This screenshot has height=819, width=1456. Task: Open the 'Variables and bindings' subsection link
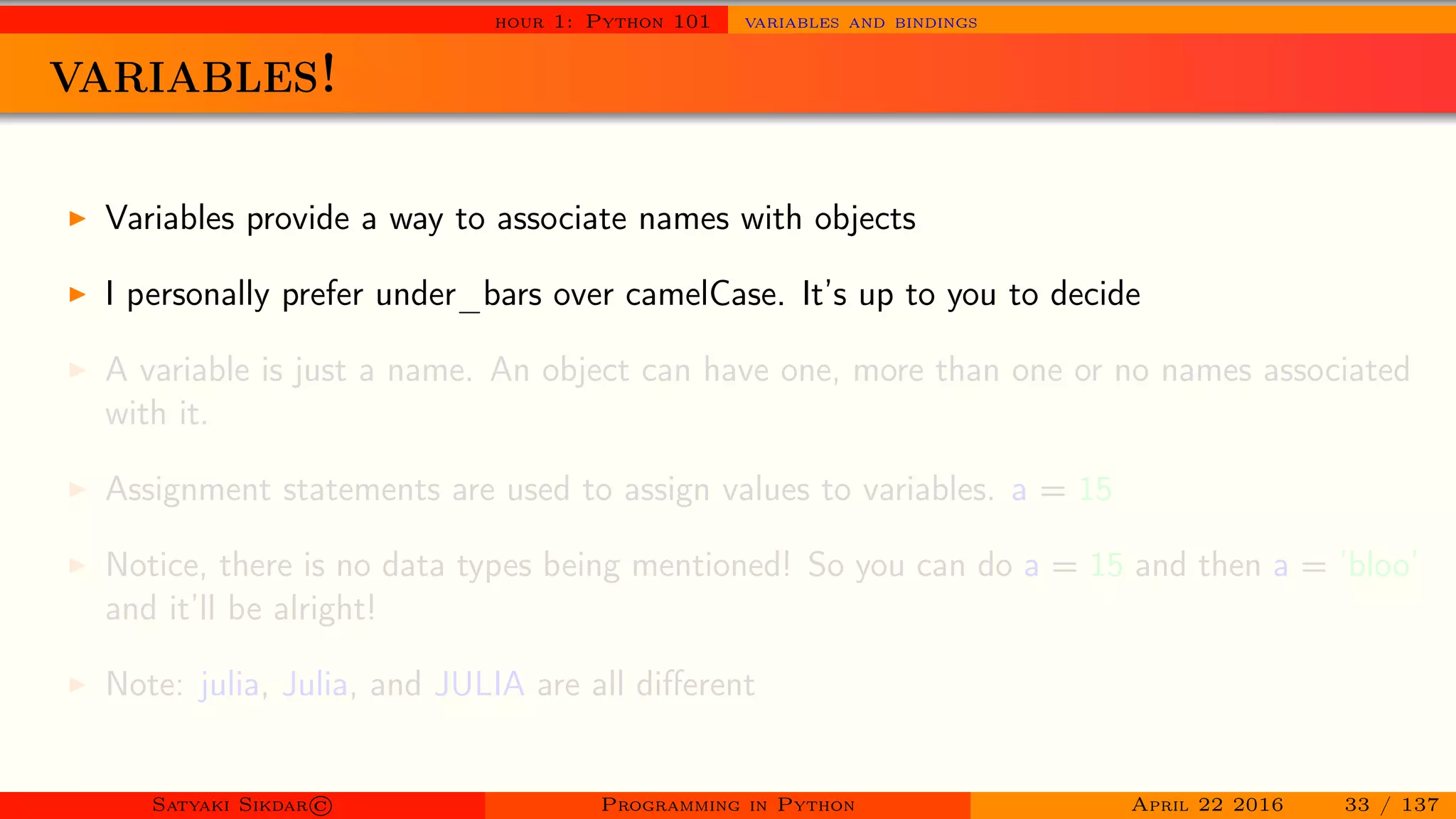coord(860,23)
